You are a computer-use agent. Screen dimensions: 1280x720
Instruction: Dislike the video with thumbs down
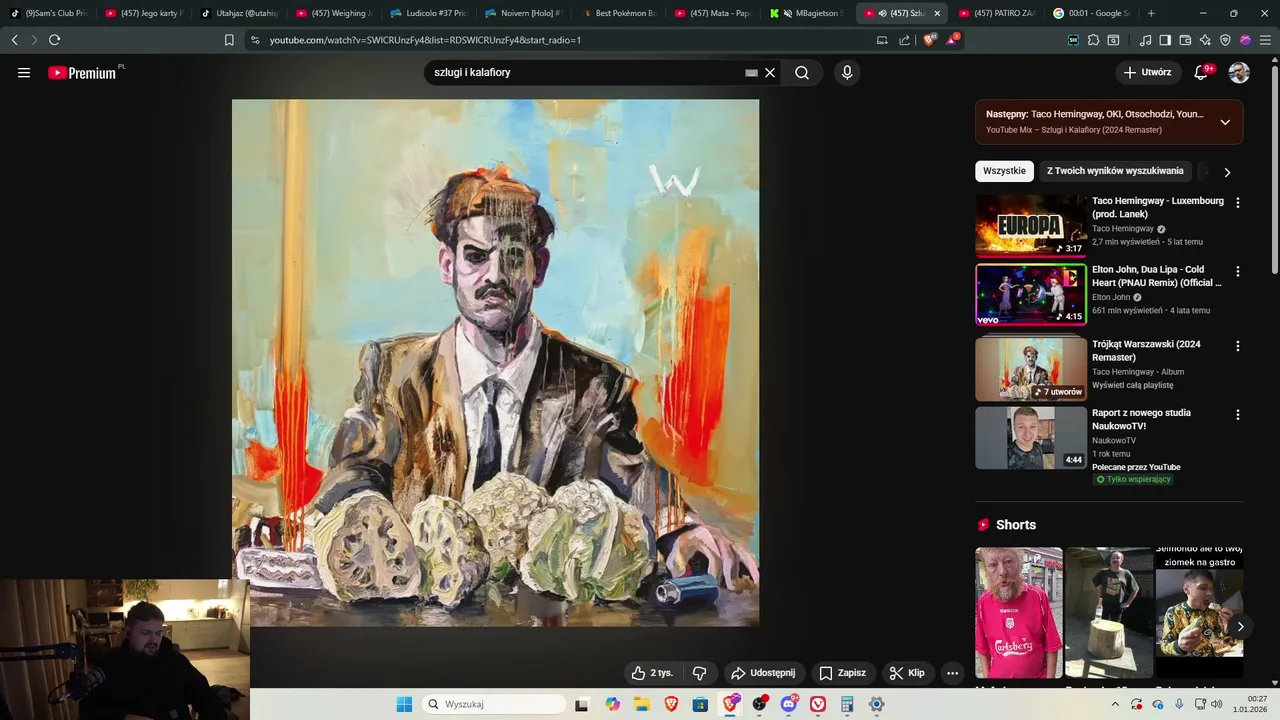click(700, 673)
